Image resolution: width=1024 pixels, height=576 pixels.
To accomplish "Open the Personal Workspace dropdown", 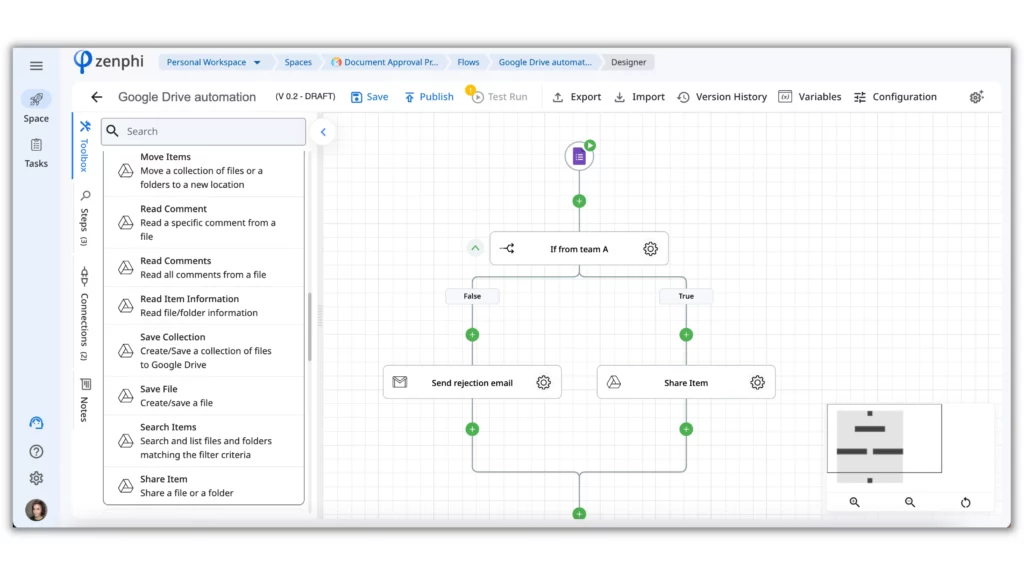I will coord(214,62).
